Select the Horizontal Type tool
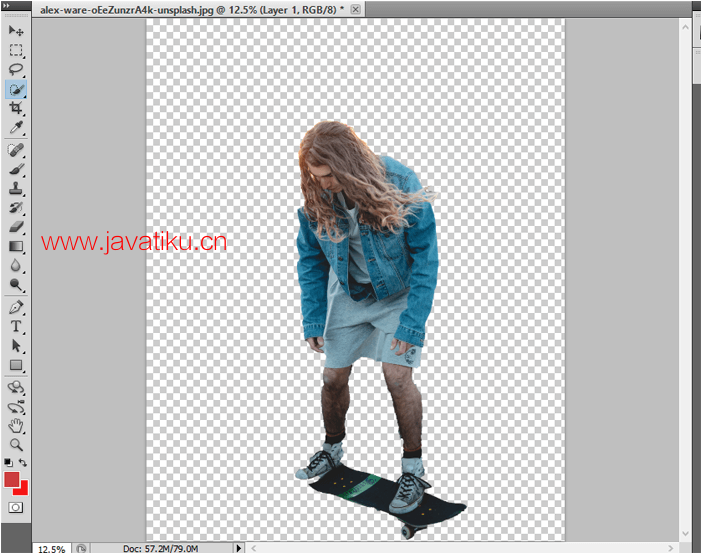Viewport: 702px width, 554px height. tap(16, 326)
